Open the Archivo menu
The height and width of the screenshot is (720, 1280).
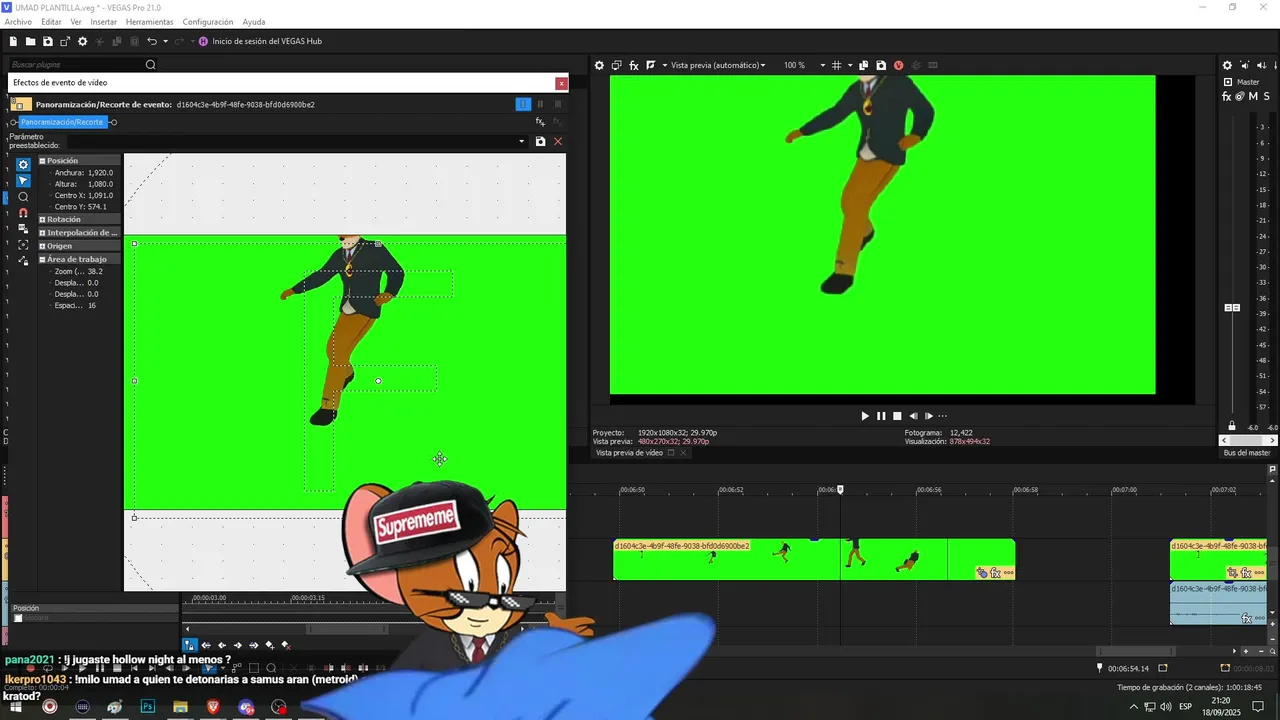pyautogui.click(x=18, y=21)
